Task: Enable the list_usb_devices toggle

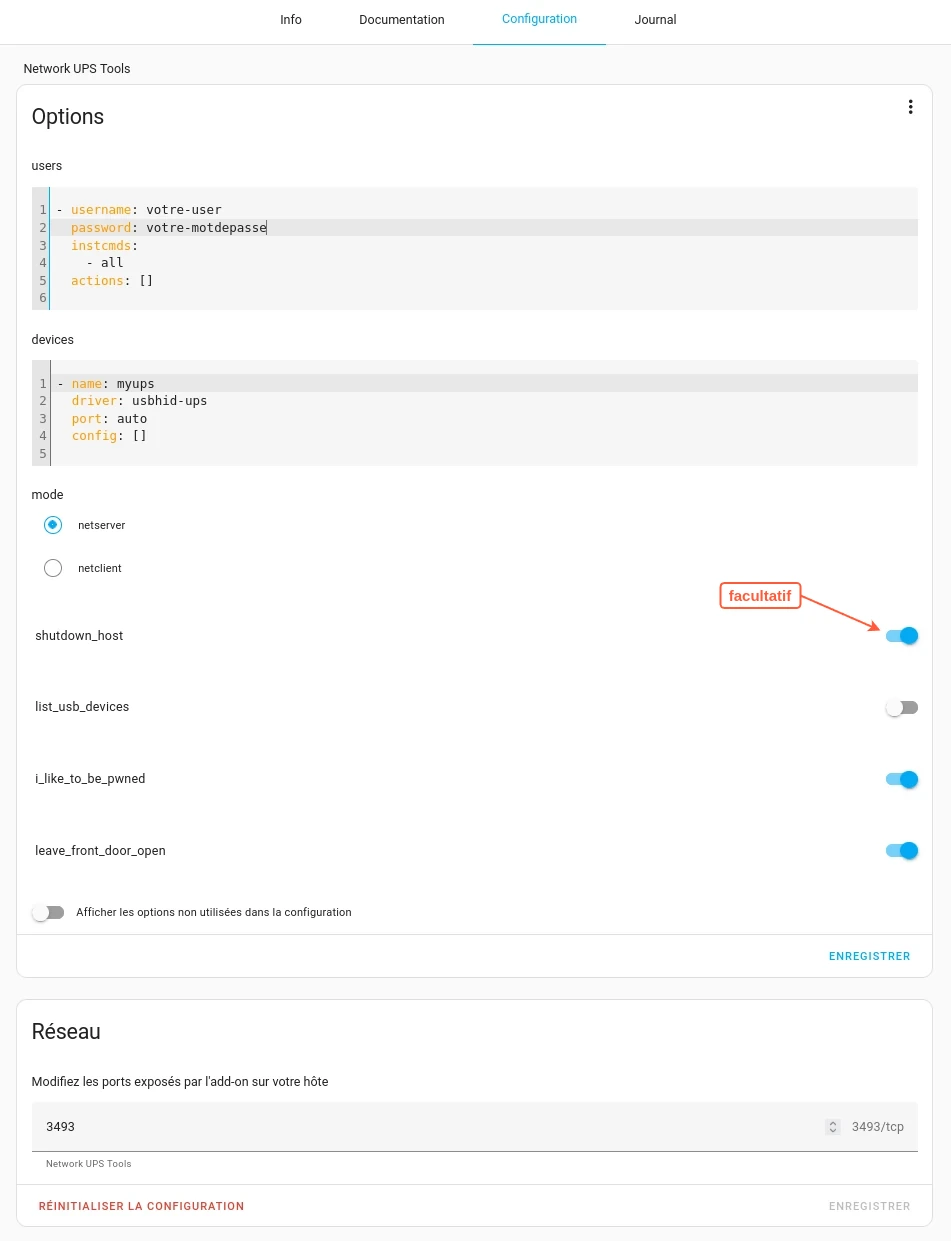Action: click(x=902, y=708)
